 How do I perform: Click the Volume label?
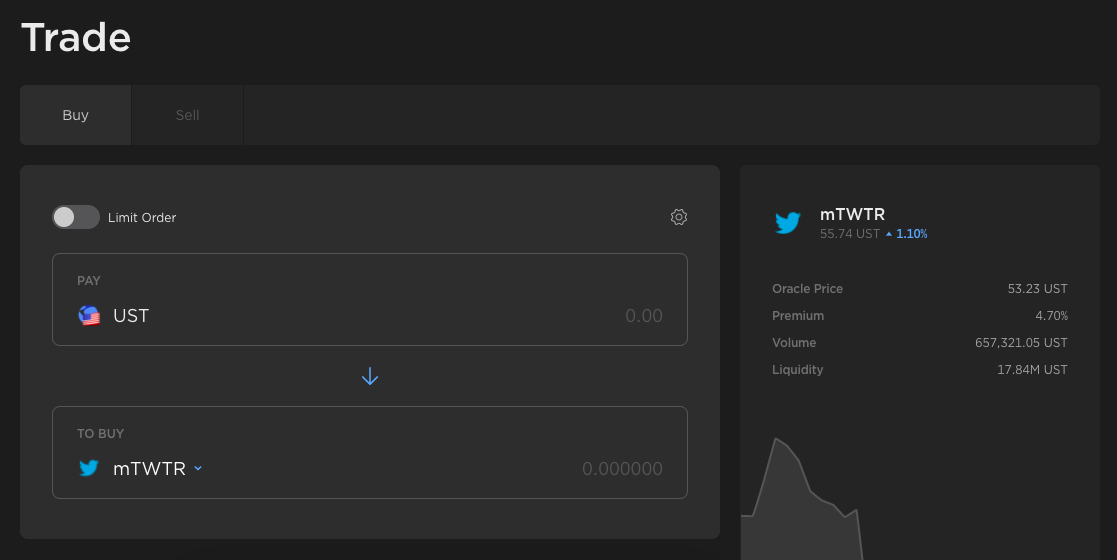[794, 343]
